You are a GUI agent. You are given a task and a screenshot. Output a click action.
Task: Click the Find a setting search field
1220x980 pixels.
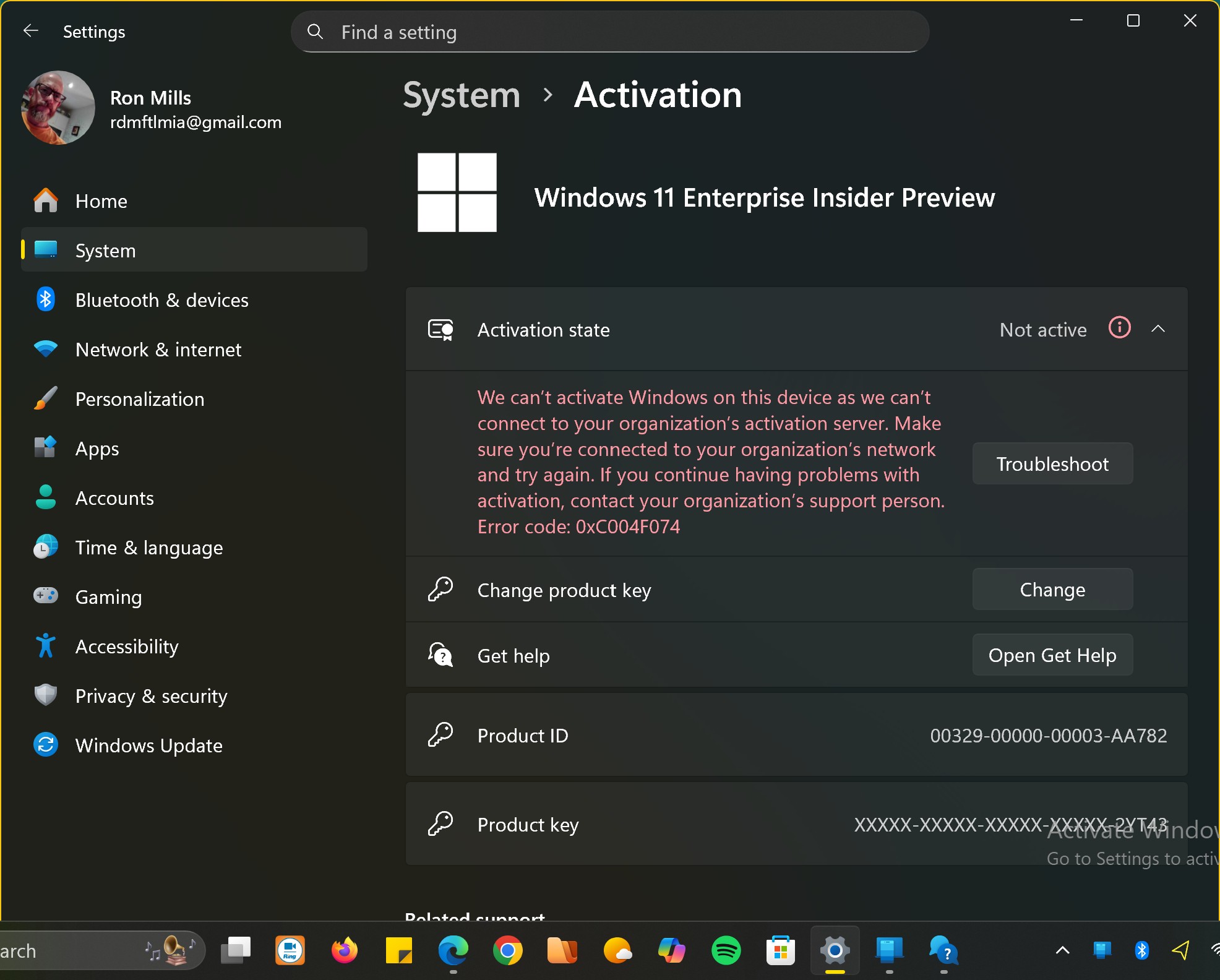(x=611, y=32)
